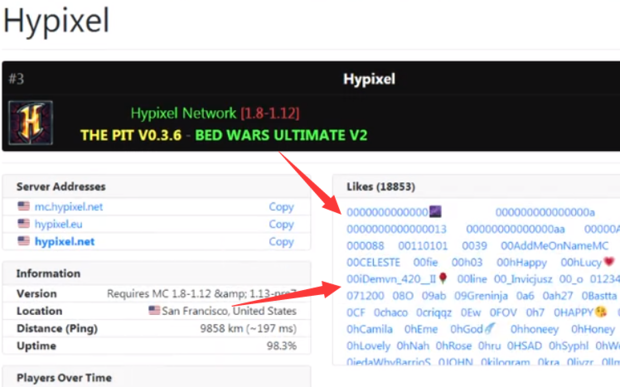620x387 pixels.
Task: Open player 08O profile link
Action: point(403,296)
